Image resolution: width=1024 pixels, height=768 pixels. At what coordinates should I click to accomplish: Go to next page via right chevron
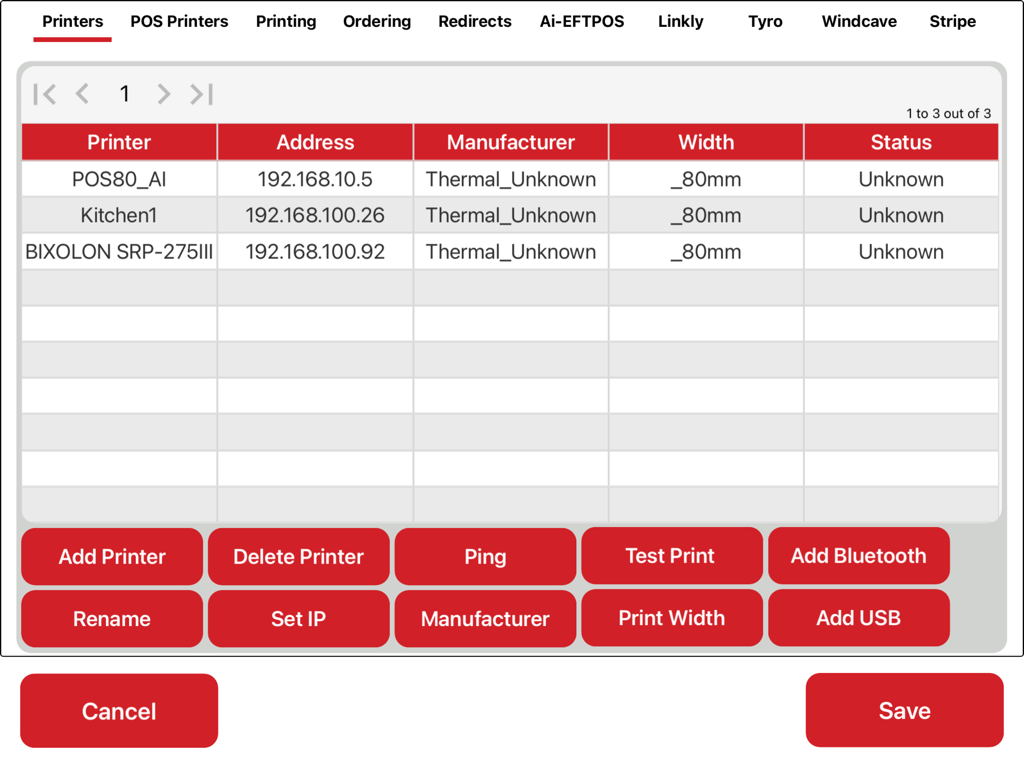pyautogui.click(x=163, y=93)
